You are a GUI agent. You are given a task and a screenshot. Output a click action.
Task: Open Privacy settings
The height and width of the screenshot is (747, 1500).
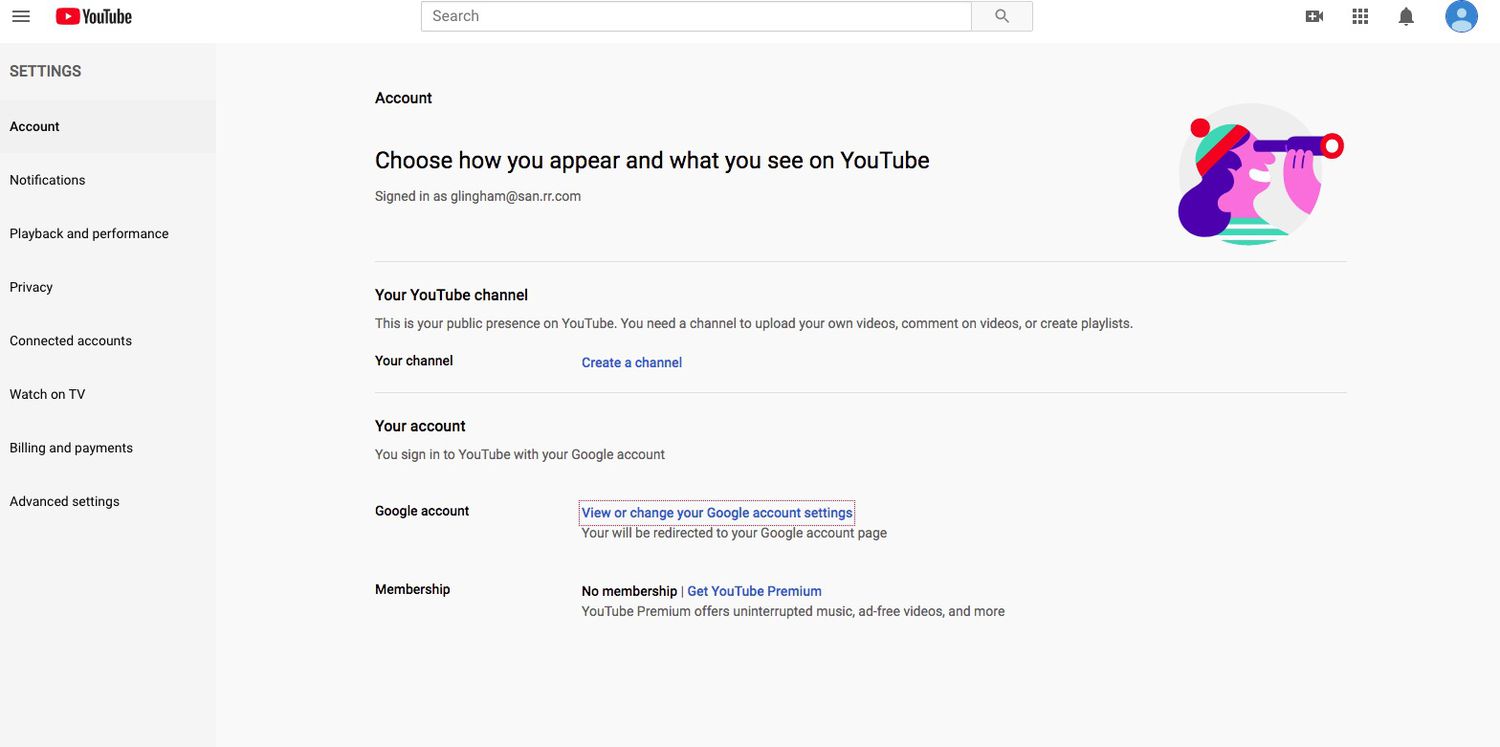coord(31,287)
